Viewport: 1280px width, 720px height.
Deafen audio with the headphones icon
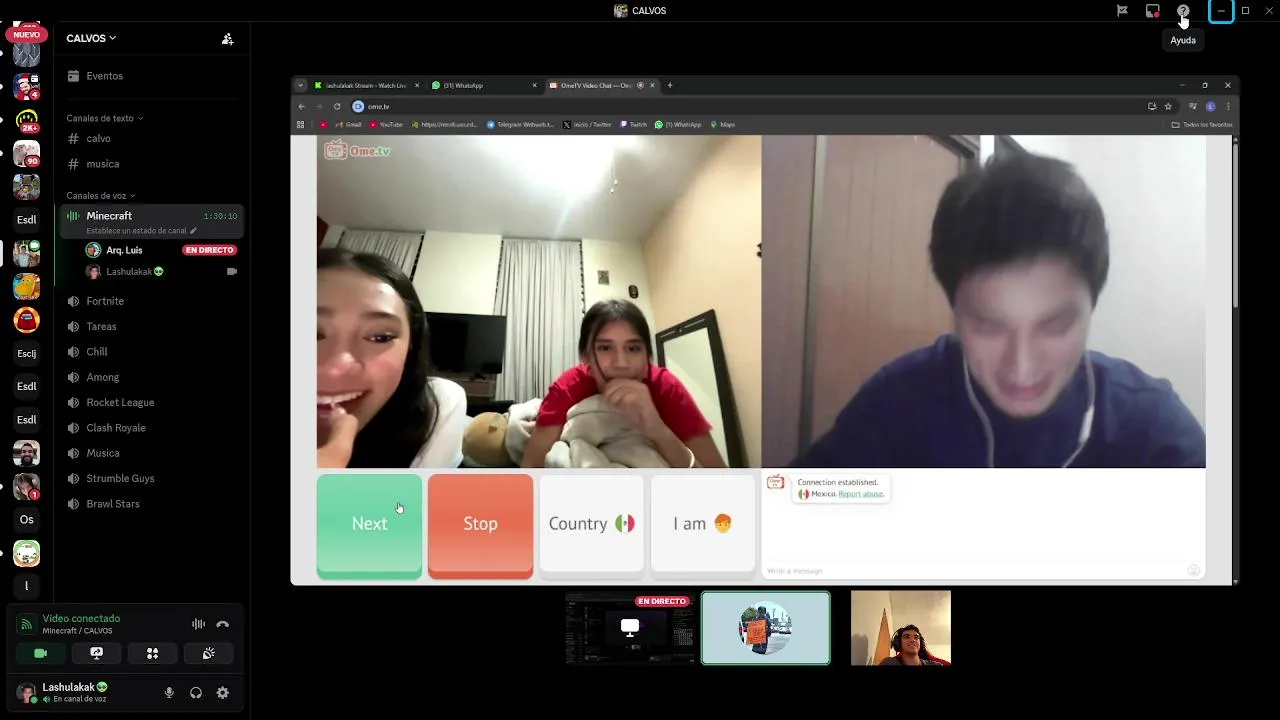196,693
